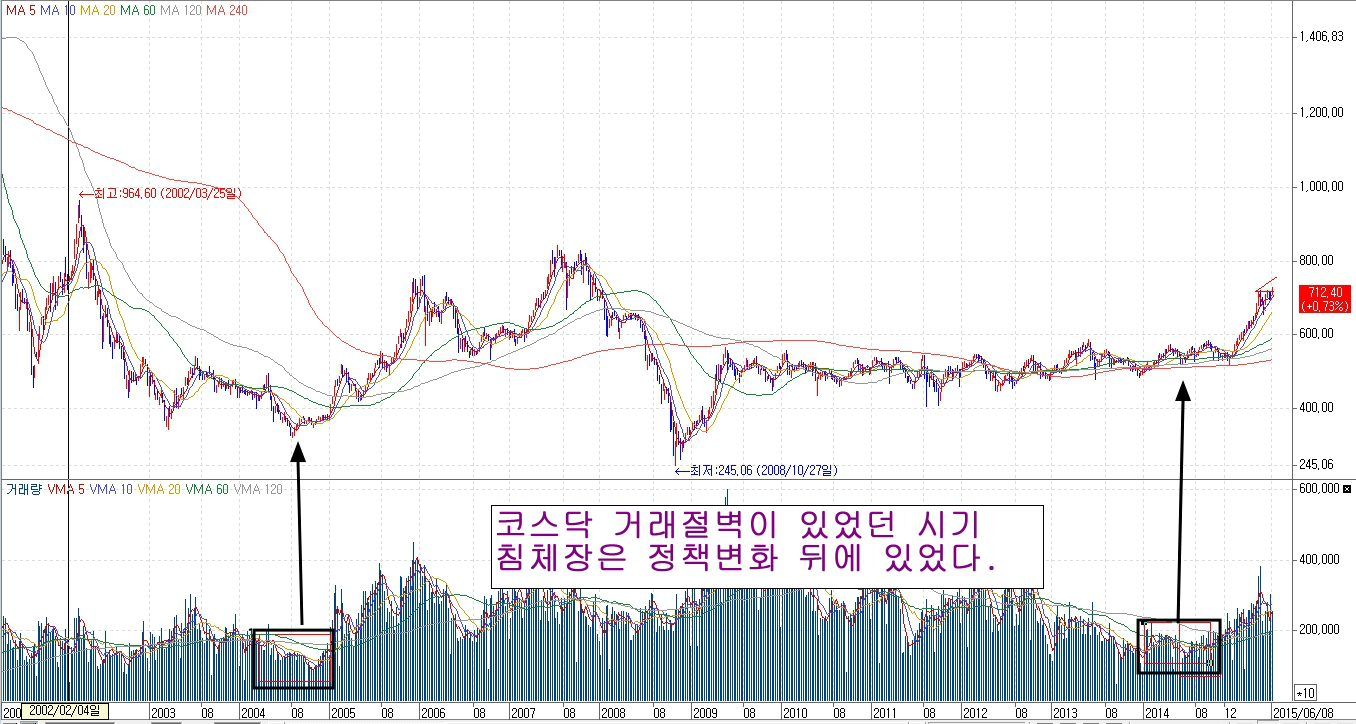Select the right upward black arrow annotation

click(1182, 500)
